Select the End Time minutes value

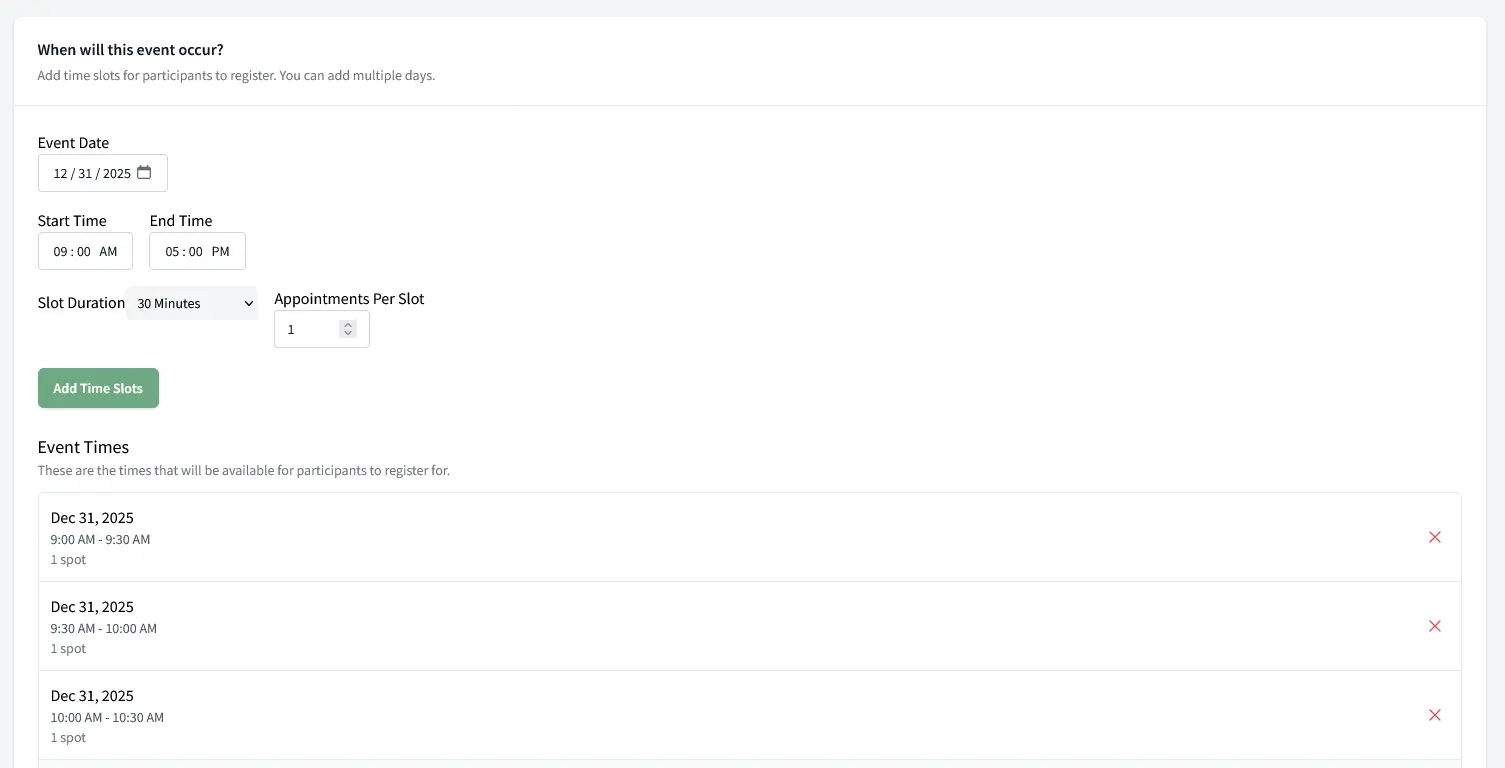pyautogui.click(x=196, y=252)
